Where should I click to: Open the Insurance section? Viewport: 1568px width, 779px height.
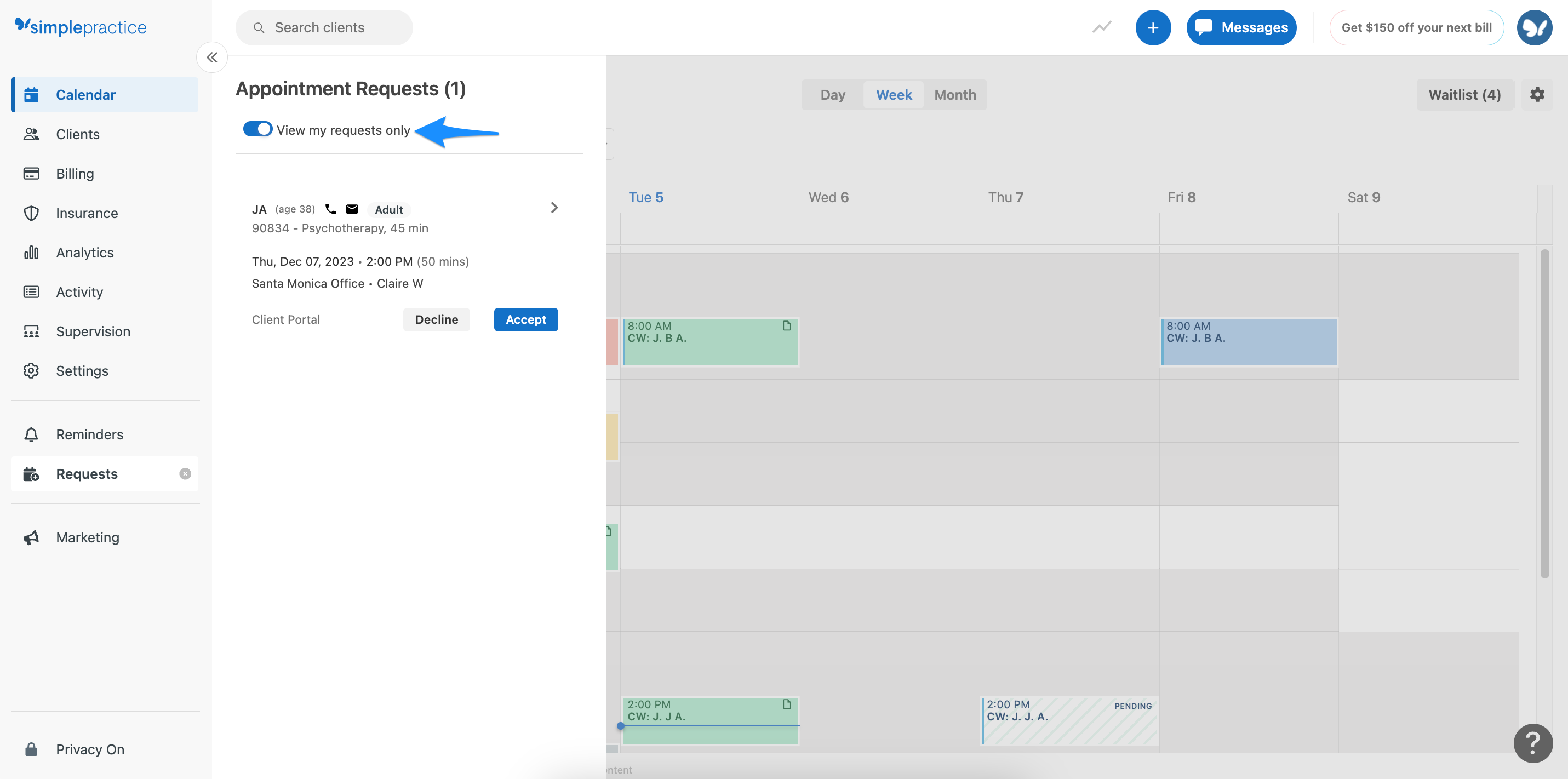pos(87,213)
